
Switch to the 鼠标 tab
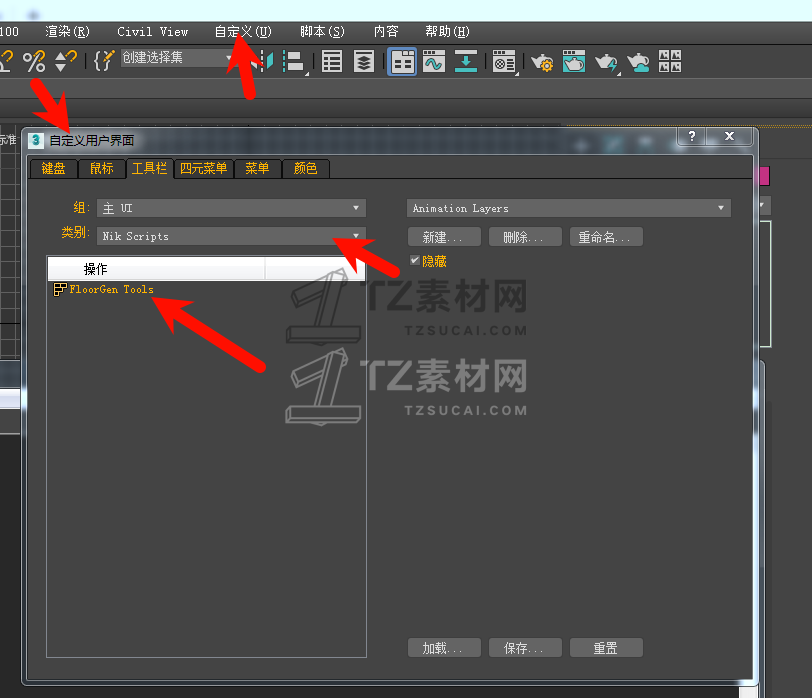[102, 168]
